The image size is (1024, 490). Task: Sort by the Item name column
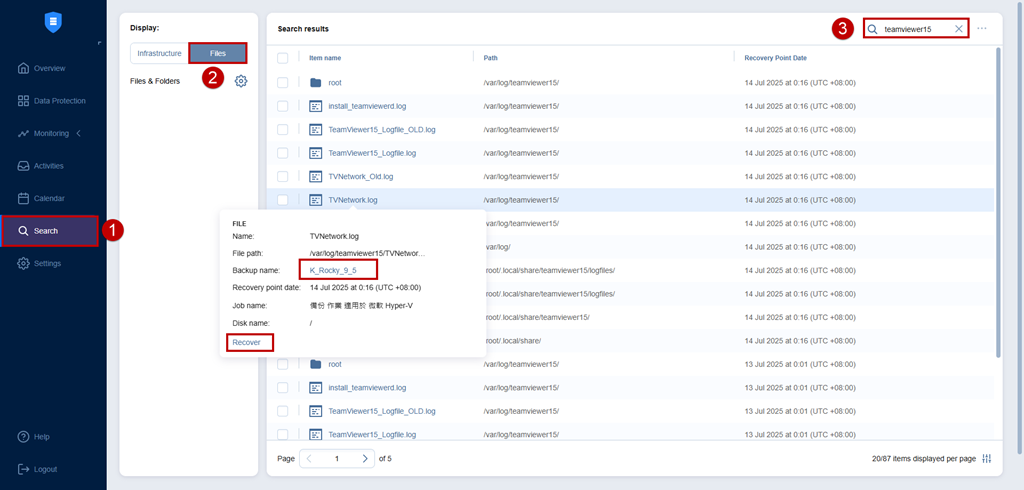point(325,58)
